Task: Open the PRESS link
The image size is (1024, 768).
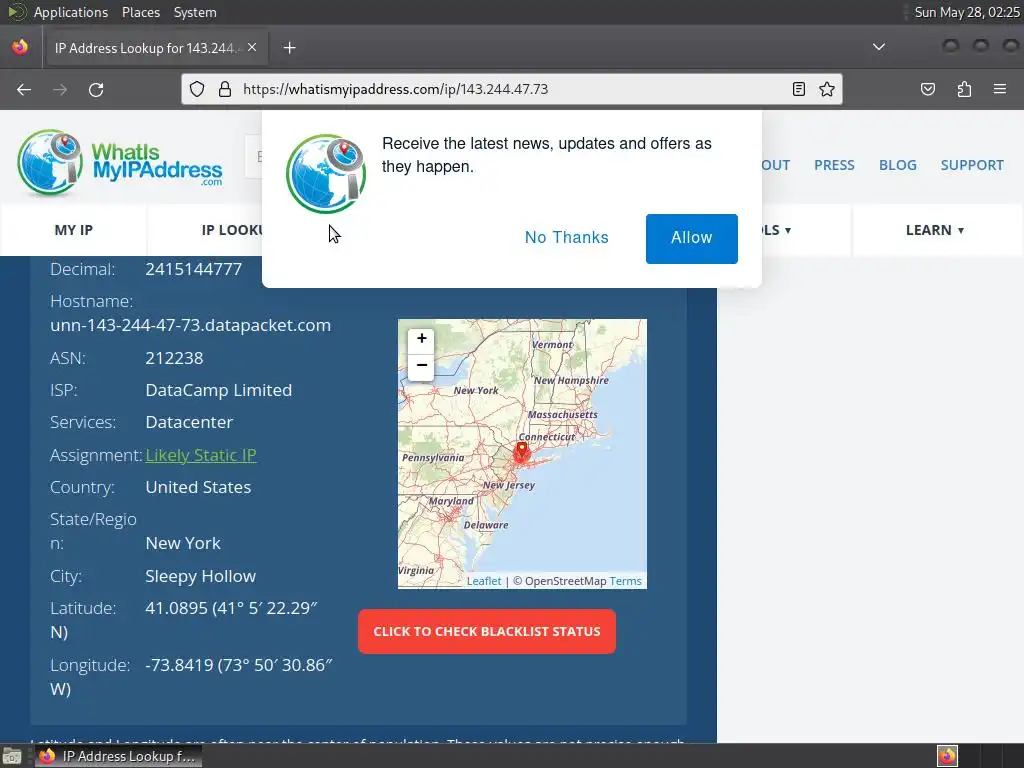Action: [834, 165]
